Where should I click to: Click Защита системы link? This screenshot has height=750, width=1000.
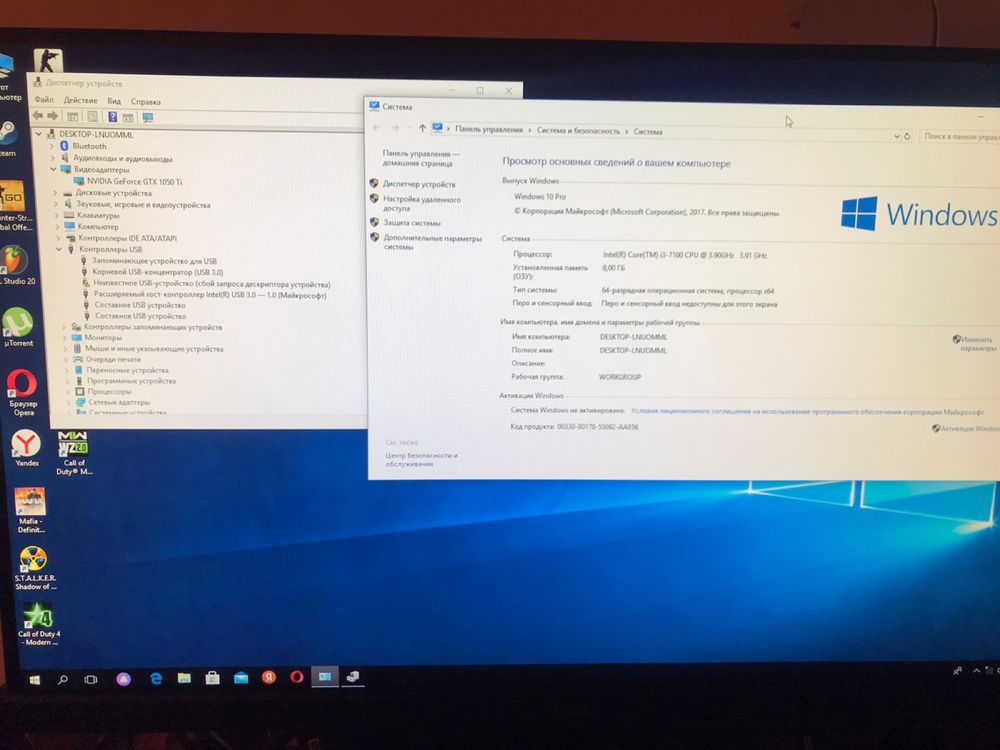[411, 223]
